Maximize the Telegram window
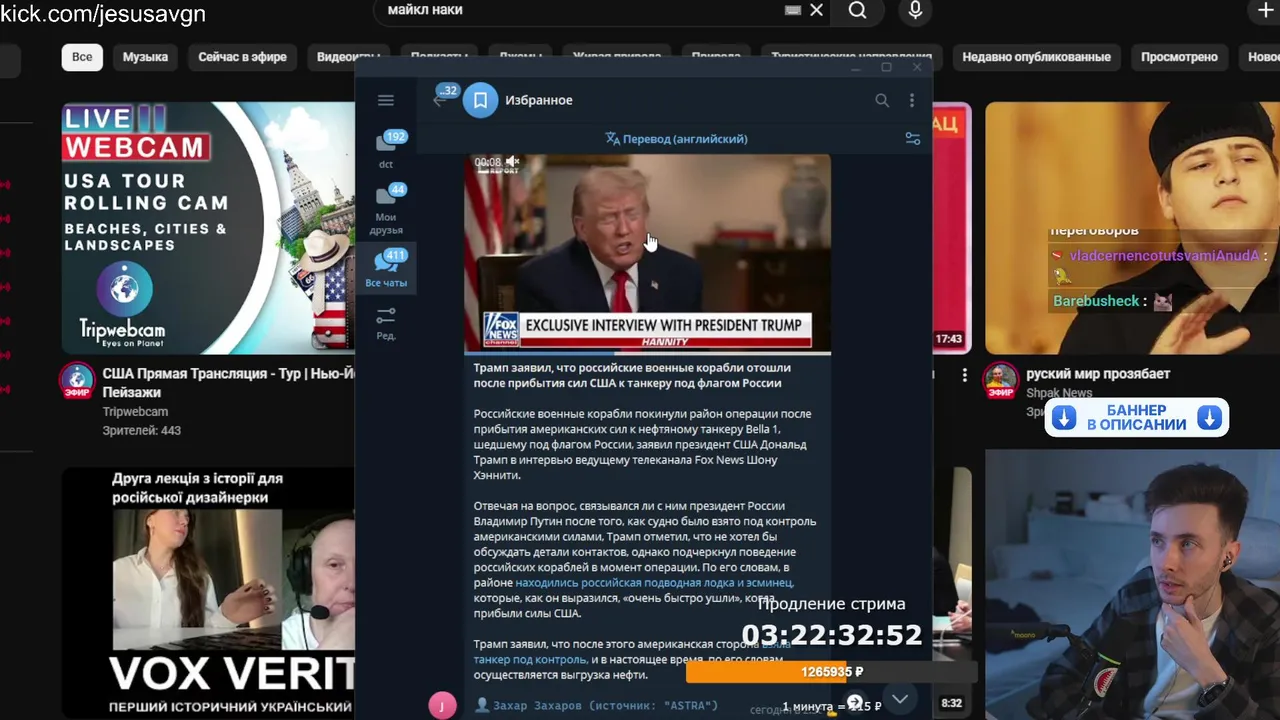1280x720 pixels. coord(886,67)
